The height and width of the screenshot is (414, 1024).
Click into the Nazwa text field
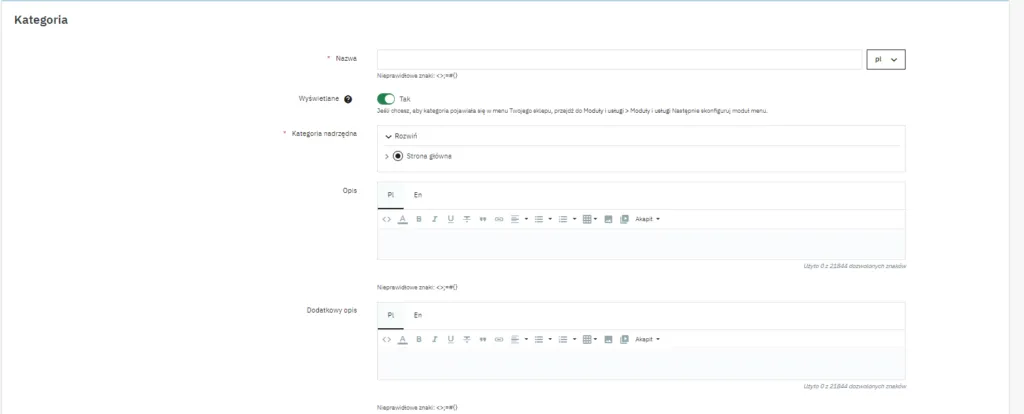tap(619, 60)
